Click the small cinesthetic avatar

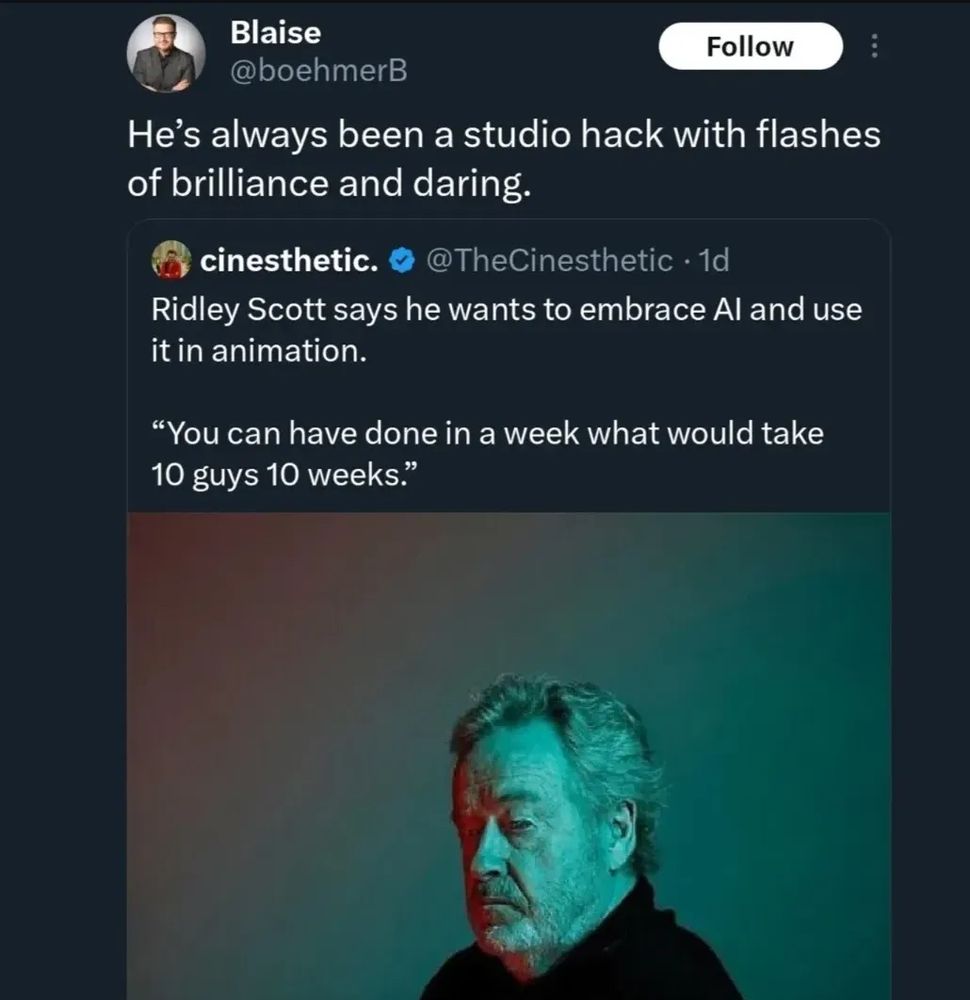pos(171,261)
